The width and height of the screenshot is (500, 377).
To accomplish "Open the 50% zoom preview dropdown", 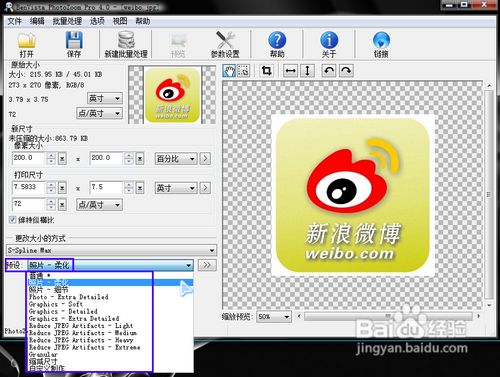I will click(x=274, y=316).
